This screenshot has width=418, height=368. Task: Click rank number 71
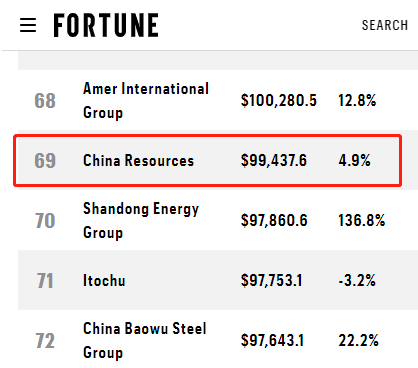pos(45,281)
